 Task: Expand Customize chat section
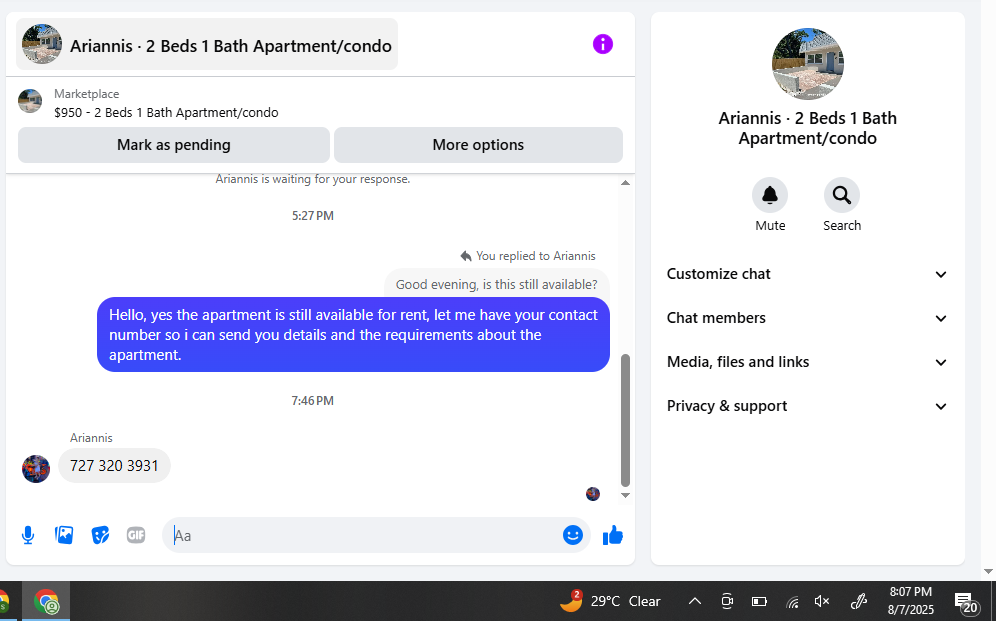[807, 274]
